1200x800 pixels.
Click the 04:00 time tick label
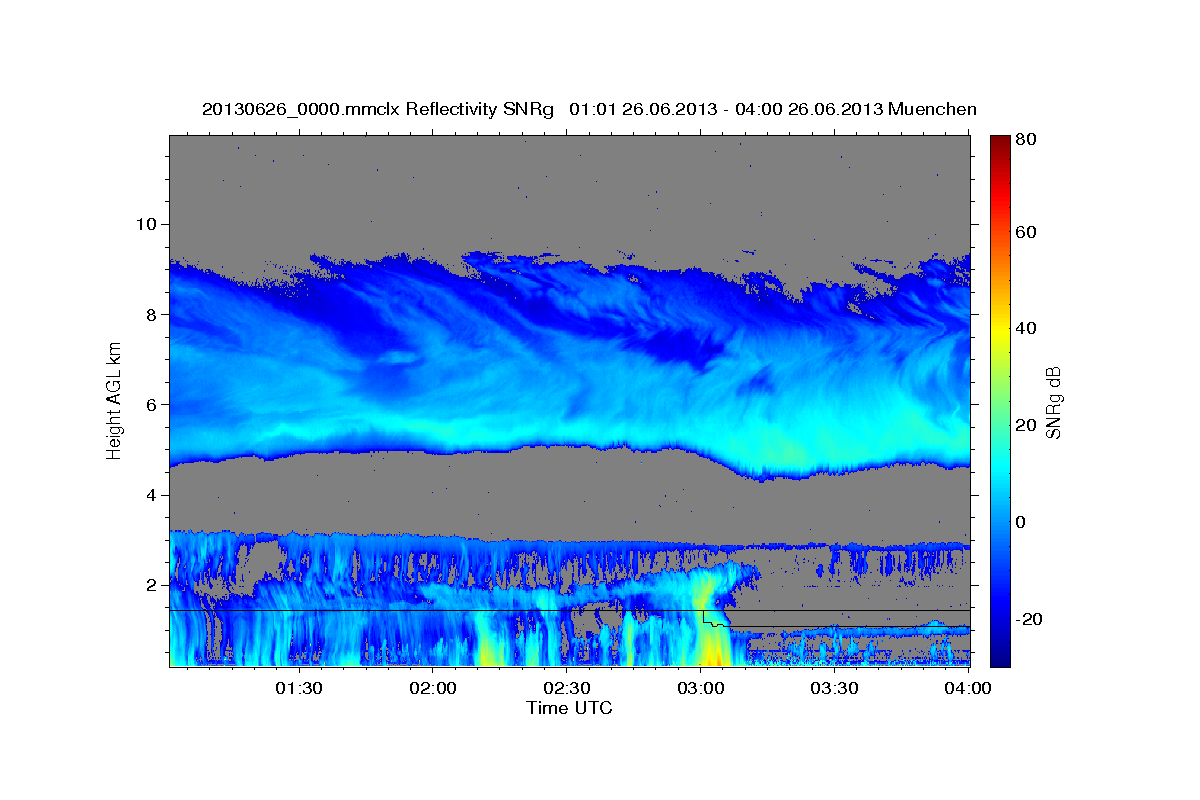[x=969, y=688]
